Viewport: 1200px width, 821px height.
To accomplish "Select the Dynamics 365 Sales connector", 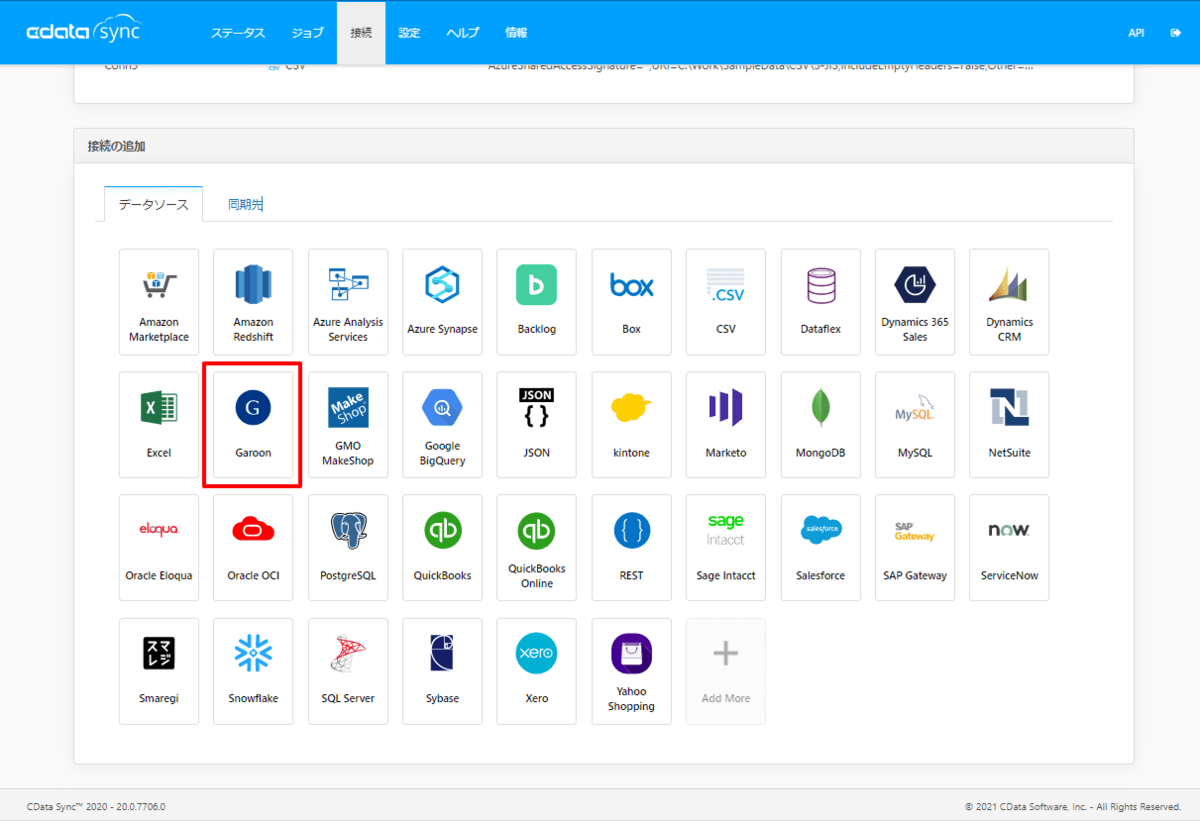I will pyautogui.click(x=915, y=302).
